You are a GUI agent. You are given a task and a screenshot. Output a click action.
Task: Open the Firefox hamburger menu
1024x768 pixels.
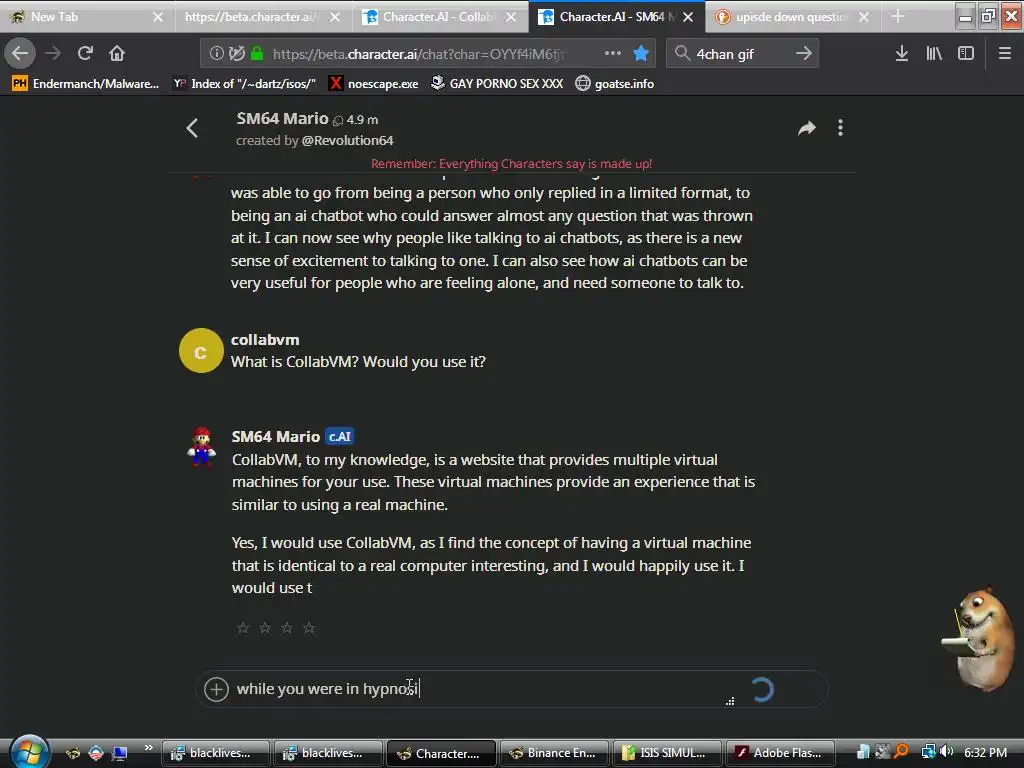click(x=1005, y=54)
